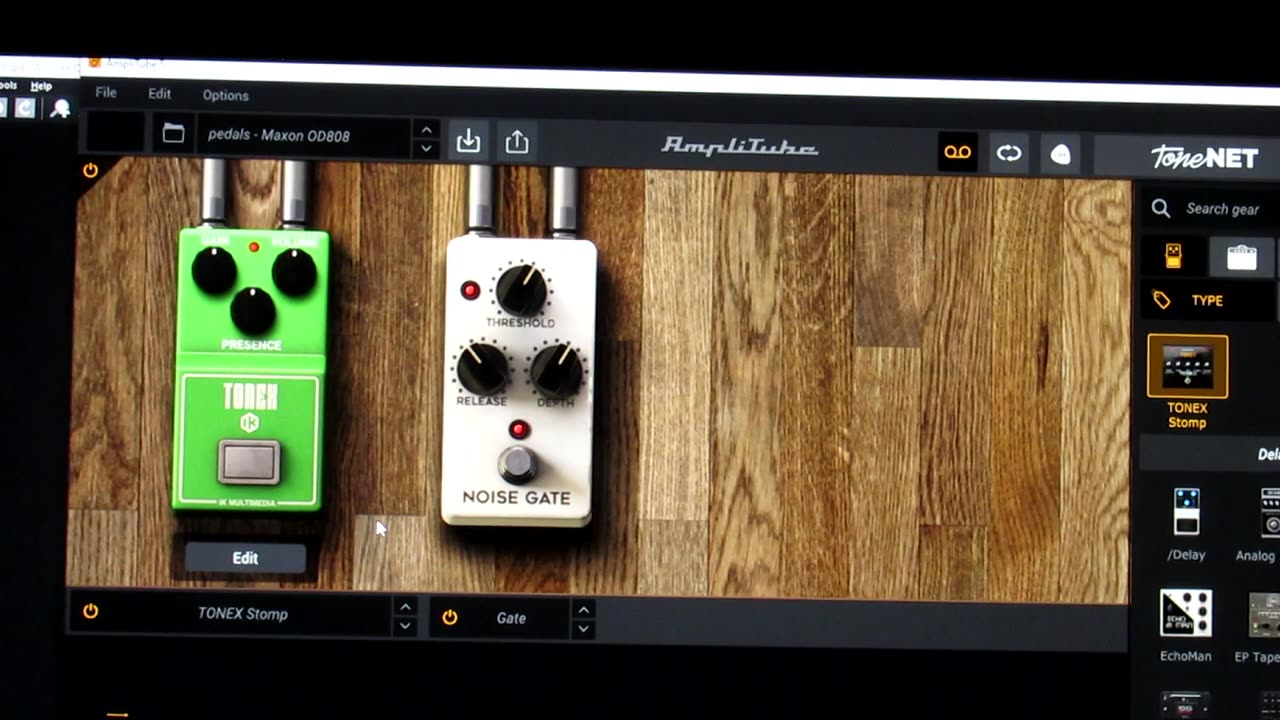
Task: Click the IK MULTIMEDIA text on green pedal
Action: pos(249,500)
